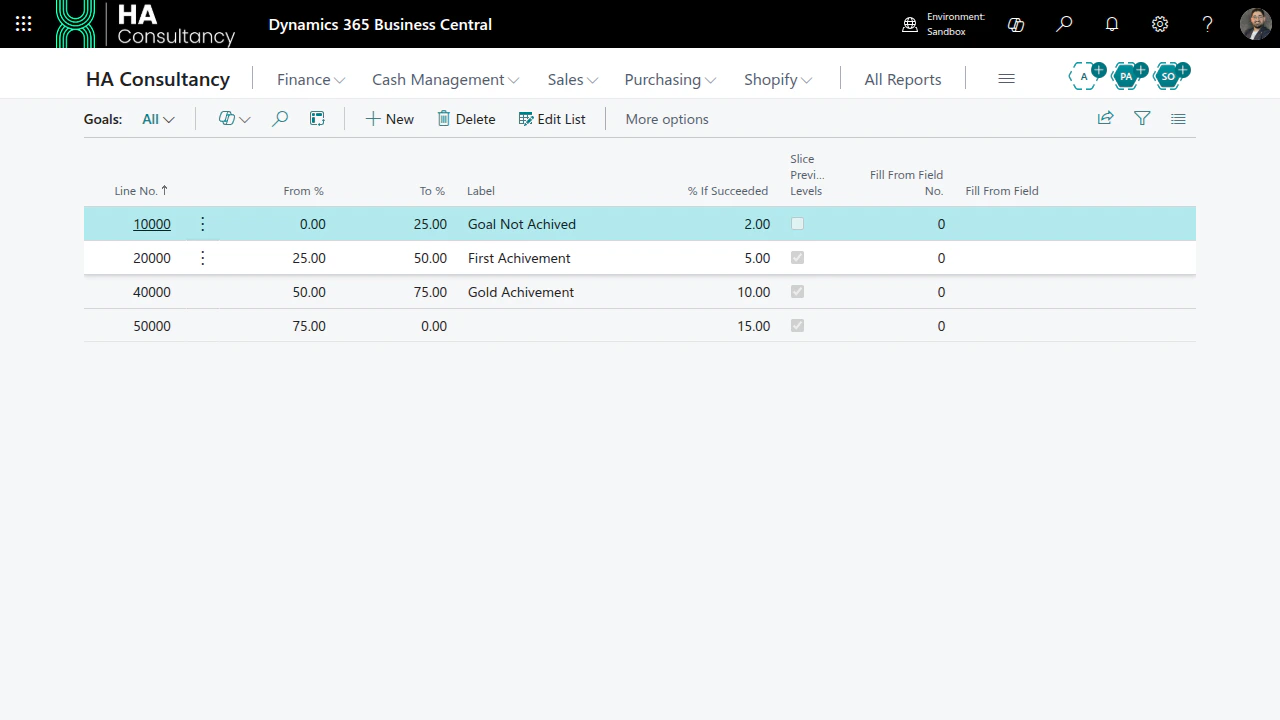The image size is (1280, 720).
Task: Click the From % column header
Action: (304, 191)
